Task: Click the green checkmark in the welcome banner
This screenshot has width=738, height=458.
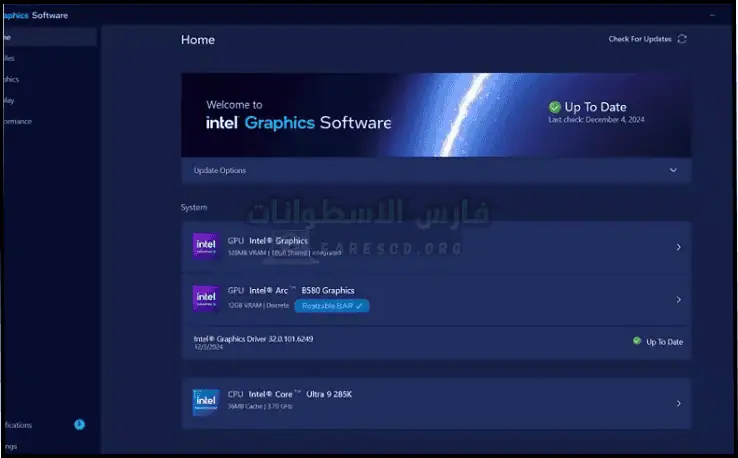Action: click(x=555, y=106)
